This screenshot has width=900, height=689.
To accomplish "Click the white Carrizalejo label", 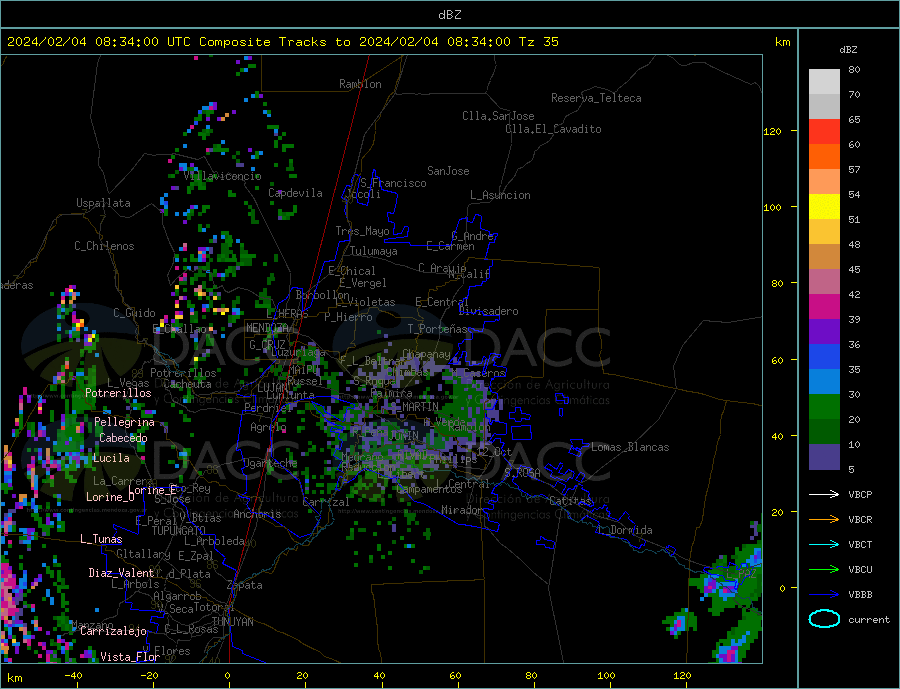I will point(113,632).
